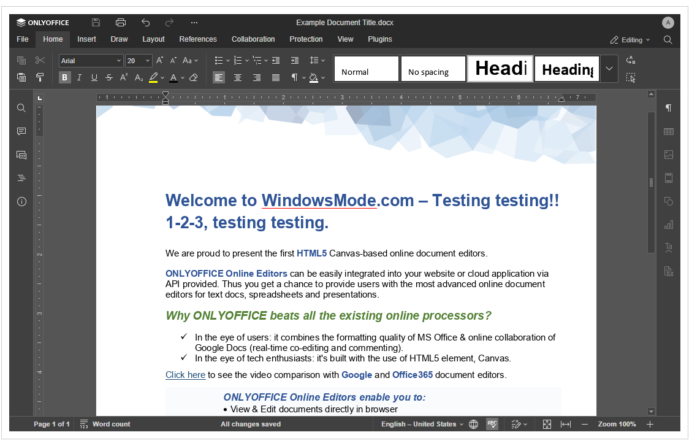700x443 pixels.
Task: Open the three-dots quick access menu
Action: 194,22
